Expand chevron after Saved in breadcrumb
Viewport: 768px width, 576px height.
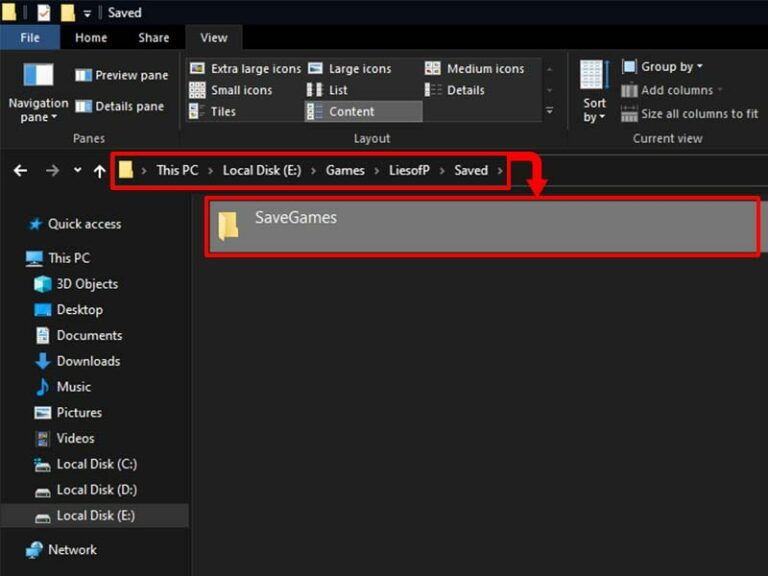point(500,171)
